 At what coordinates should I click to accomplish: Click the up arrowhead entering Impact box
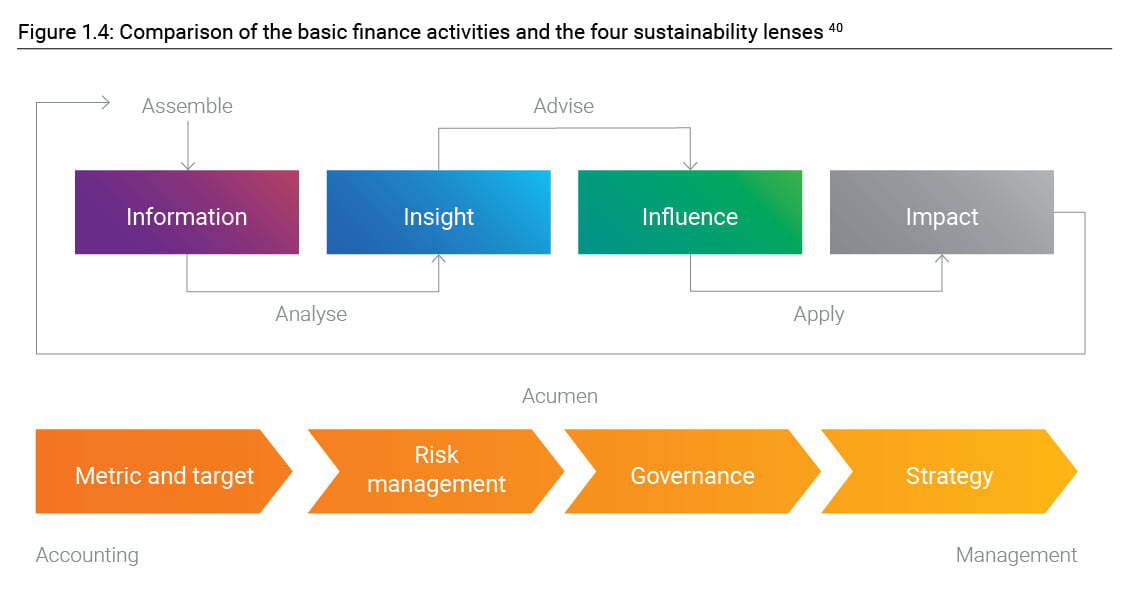[942, 259]
